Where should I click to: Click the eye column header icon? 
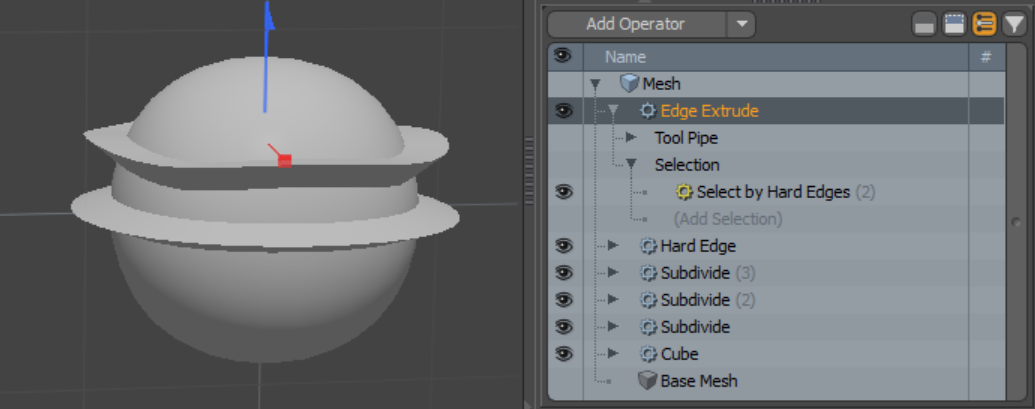coord(562,57)
